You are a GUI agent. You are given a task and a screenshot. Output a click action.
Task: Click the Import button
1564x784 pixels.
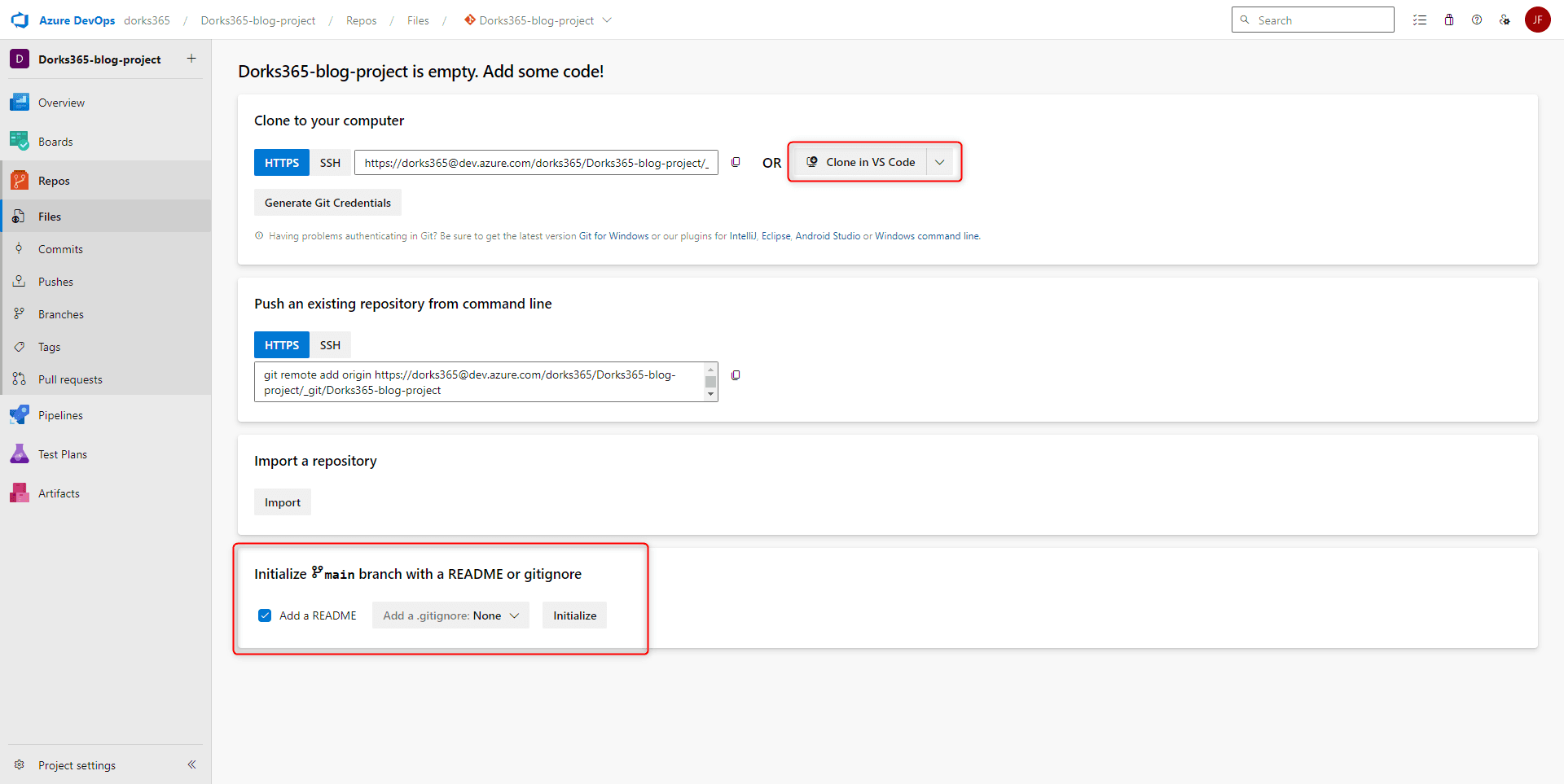[283, 502]
